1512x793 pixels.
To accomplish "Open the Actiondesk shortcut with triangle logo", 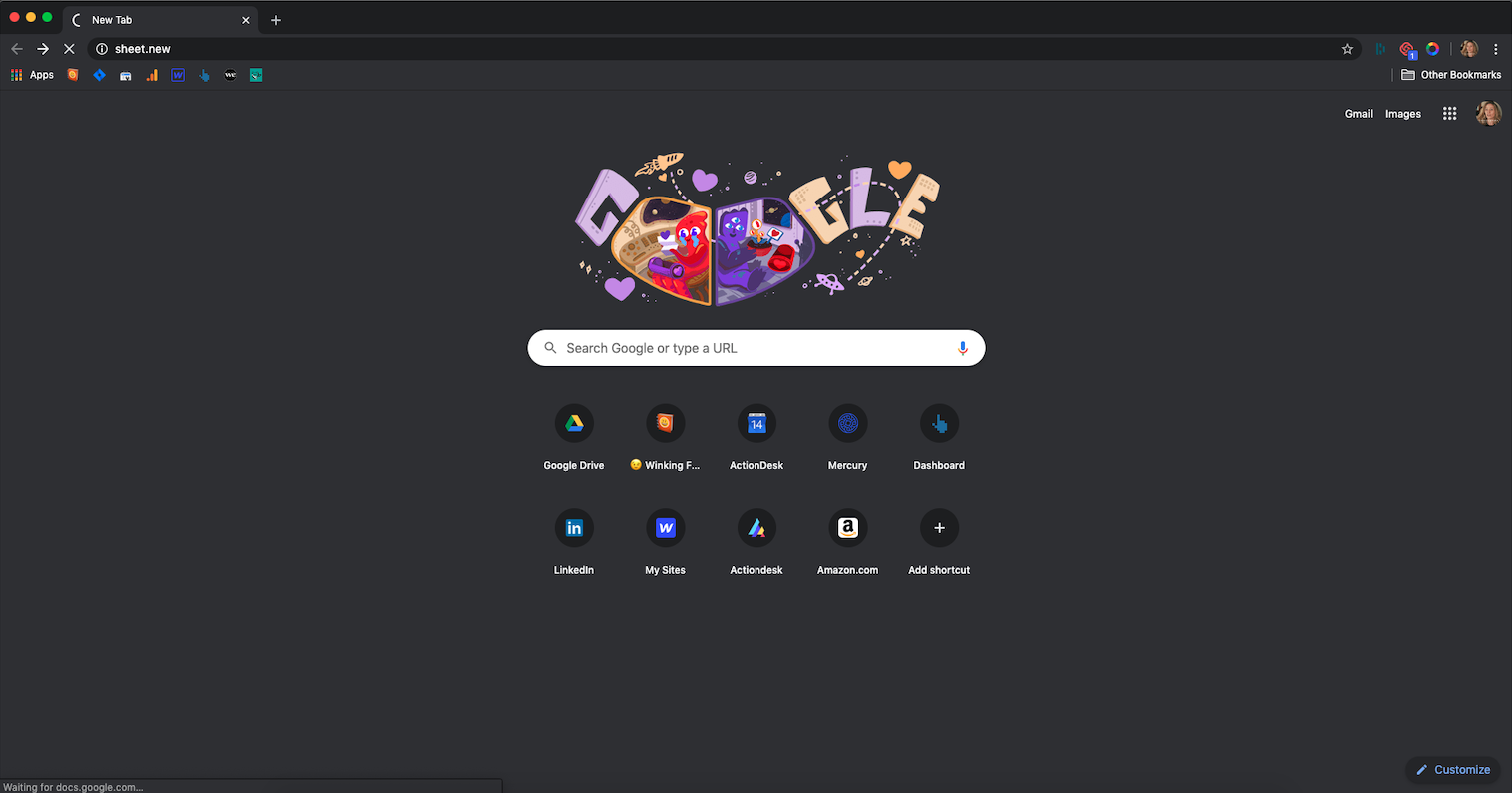I will (x=756, y=541).
